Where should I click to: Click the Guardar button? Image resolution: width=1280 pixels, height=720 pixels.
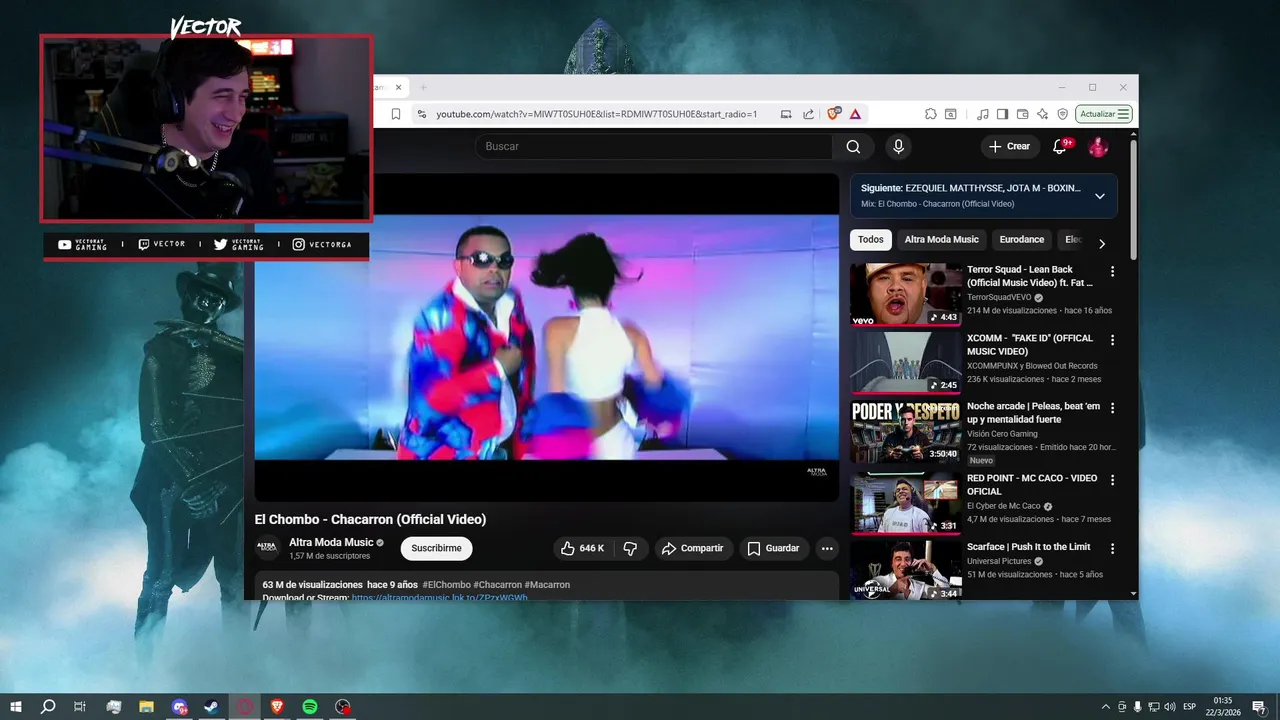(x=774, y=548)
